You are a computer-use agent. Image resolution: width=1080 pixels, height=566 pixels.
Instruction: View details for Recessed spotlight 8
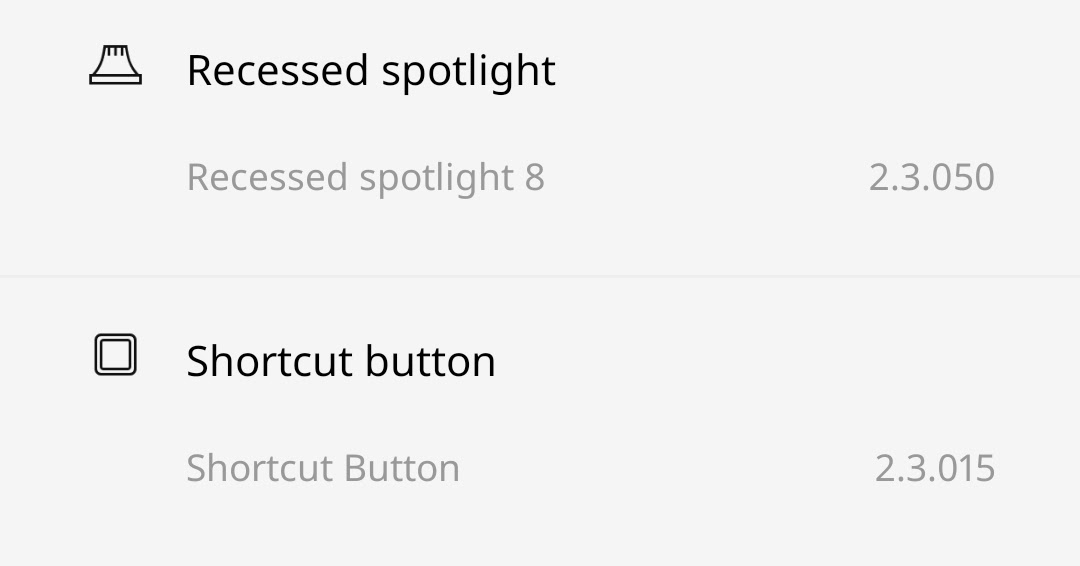[365, 178]
